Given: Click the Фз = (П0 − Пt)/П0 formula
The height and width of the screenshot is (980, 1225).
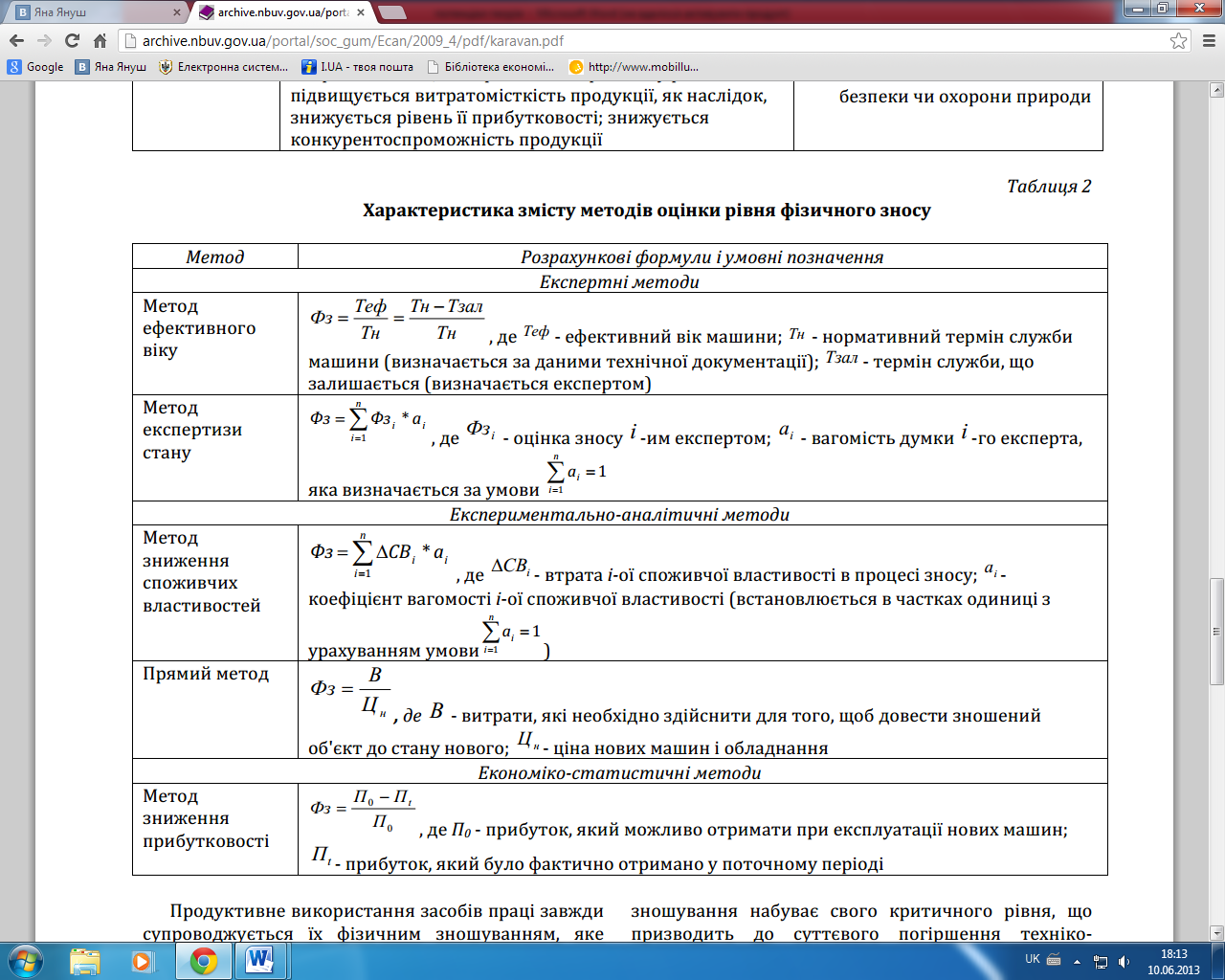Looking at the screenshot, I should pyautogui.click(x=362, y=810).
